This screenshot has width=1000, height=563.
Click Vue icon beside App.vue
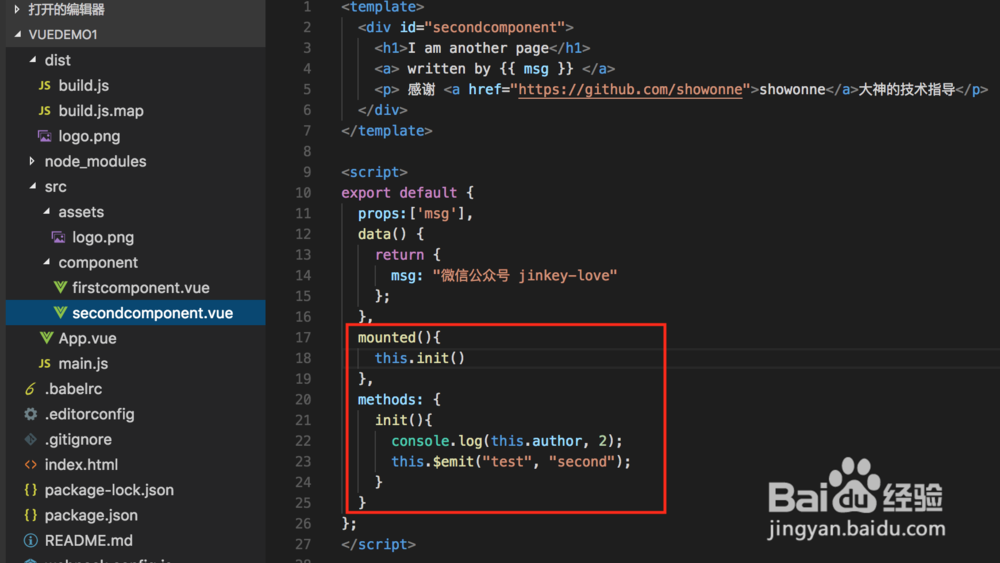(x=46, y=338)
